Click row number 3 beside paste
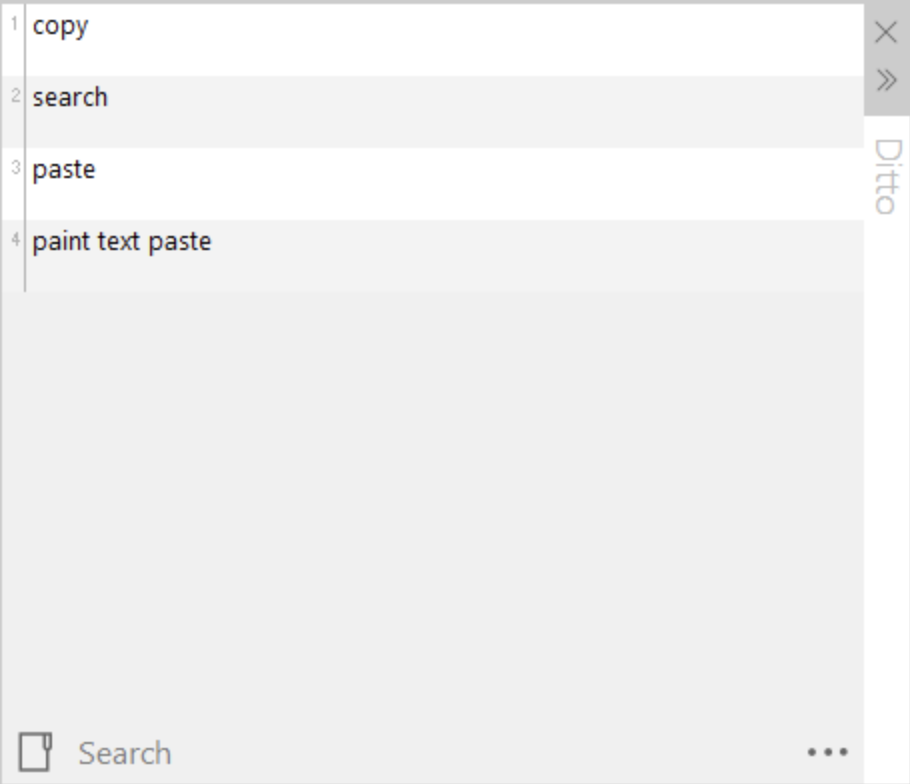 [14, 168]
